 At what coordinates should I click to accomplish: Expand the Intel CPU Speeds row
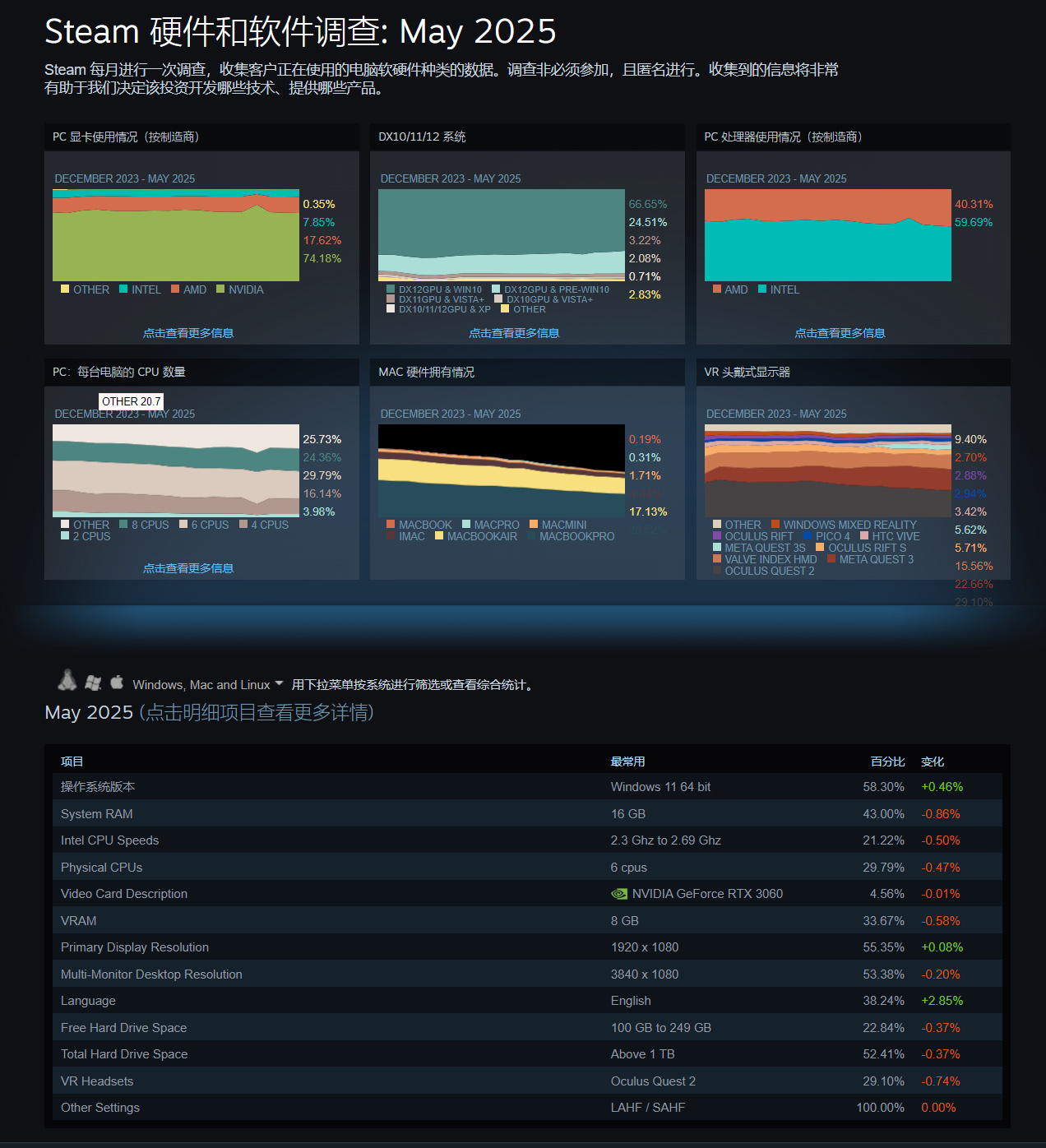pos(527,840)
